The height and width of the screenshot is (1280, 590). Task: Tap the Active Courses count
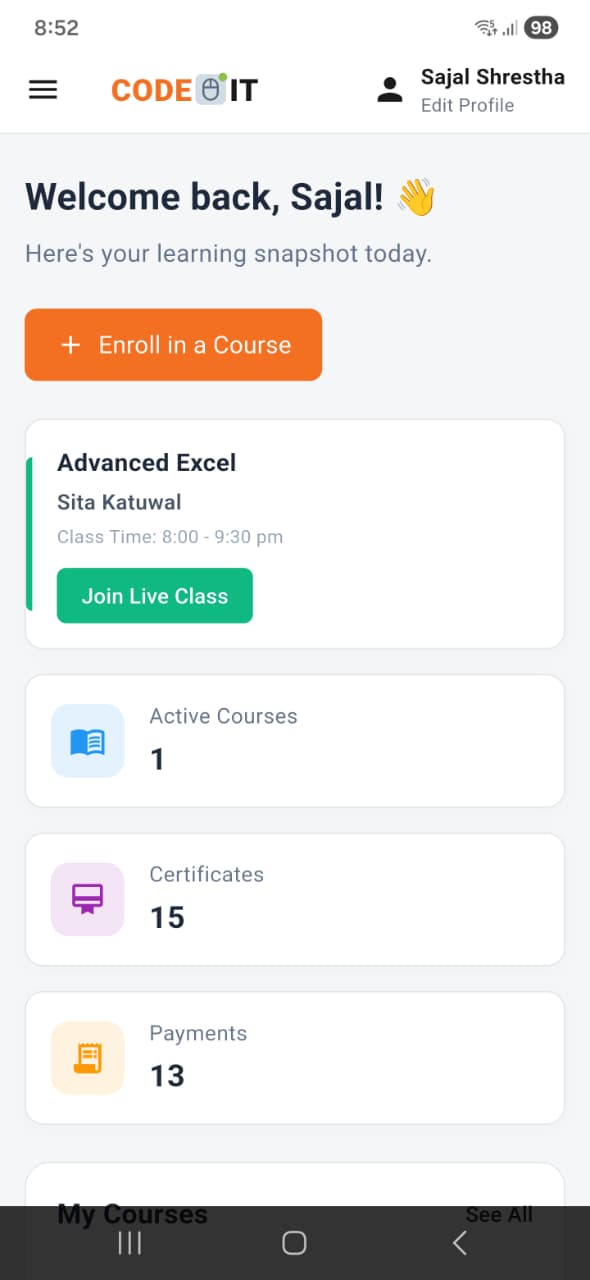(157, 758)
